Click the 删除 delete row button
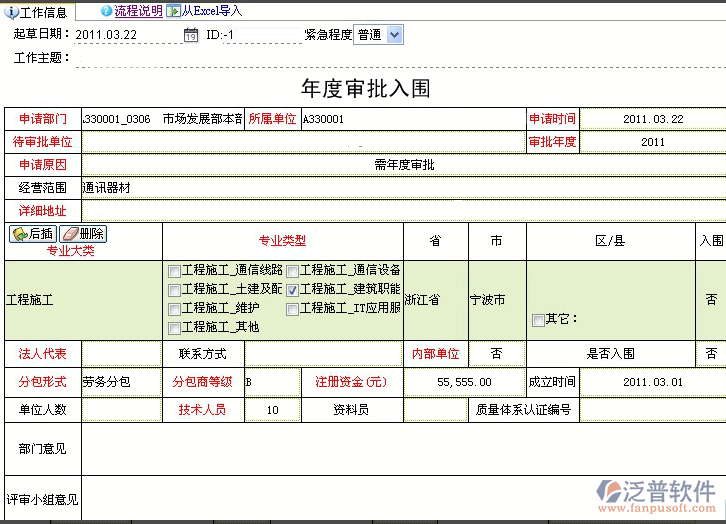The image size is (726, 524). 83,233
